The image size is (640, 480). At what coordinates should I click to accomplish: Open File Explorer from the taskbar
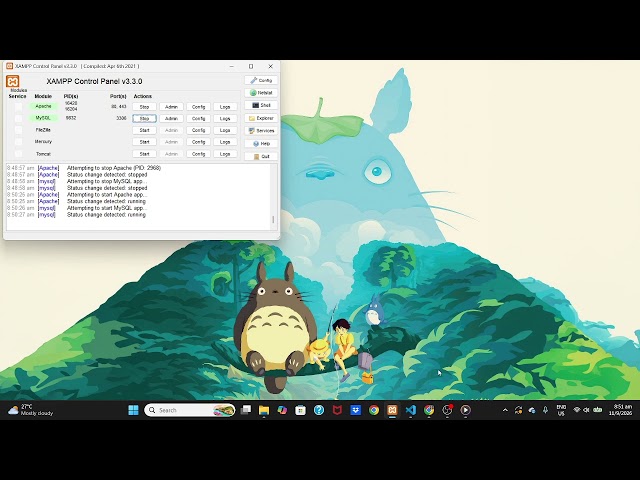[x=264, y=410]
